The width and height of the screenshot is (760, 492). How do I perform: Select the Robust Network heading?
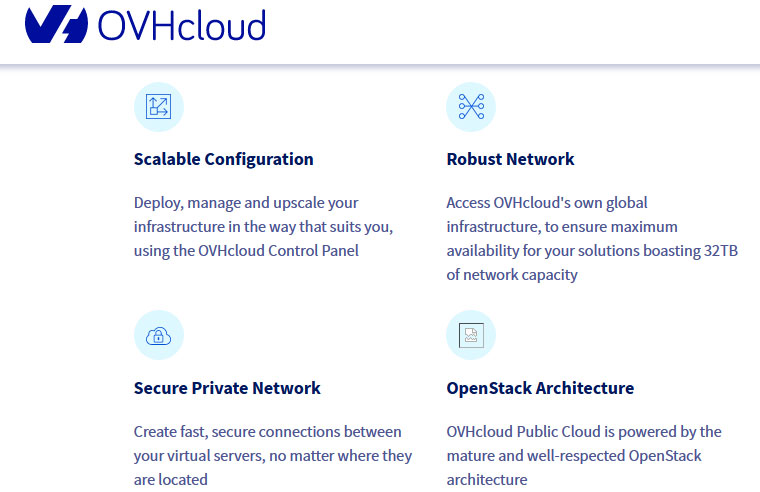pyautogui.click(x=510, y=159)
